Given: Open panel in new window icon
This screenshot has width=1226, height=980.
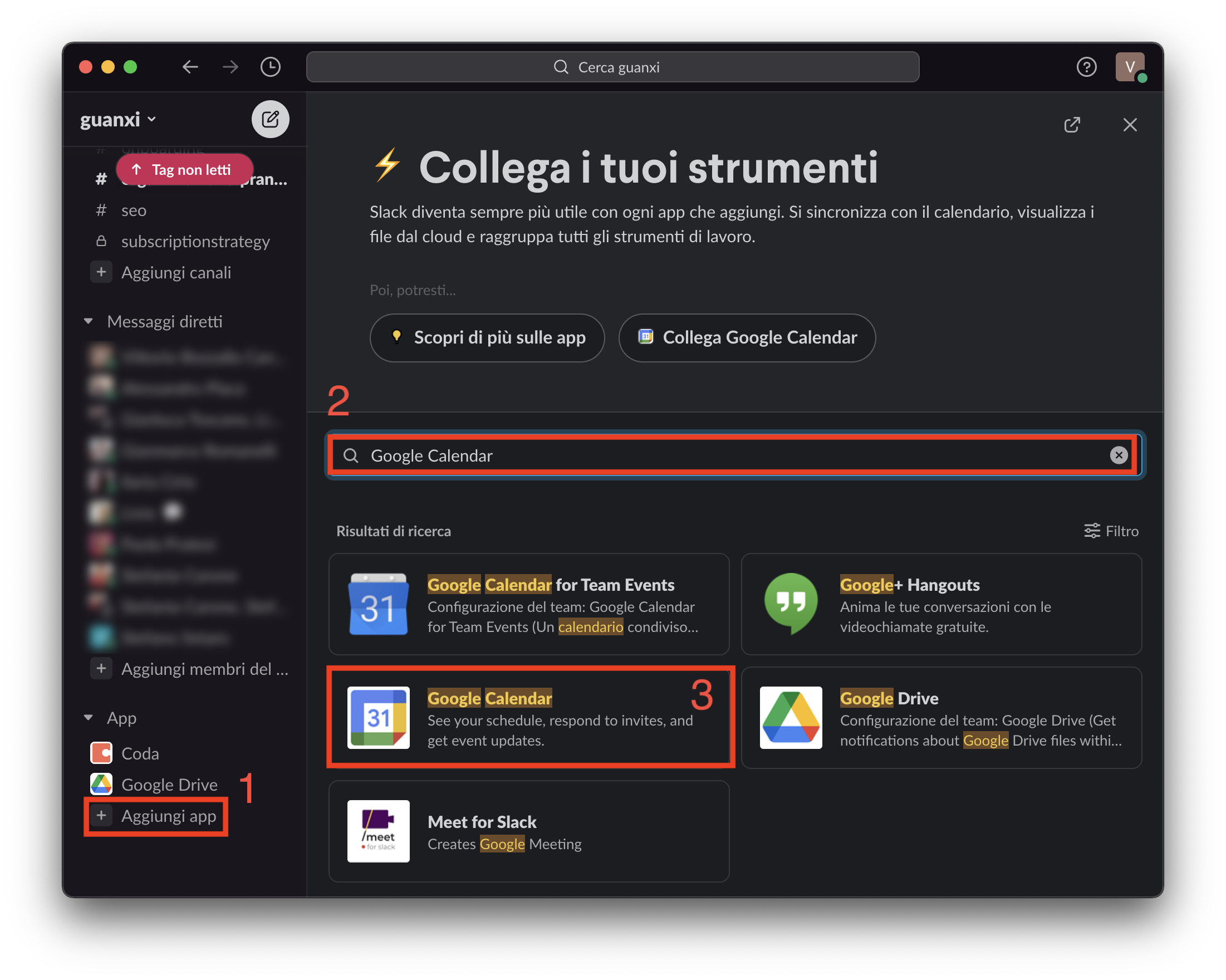Looking at the screenshot, I should tap(1072, 125).
